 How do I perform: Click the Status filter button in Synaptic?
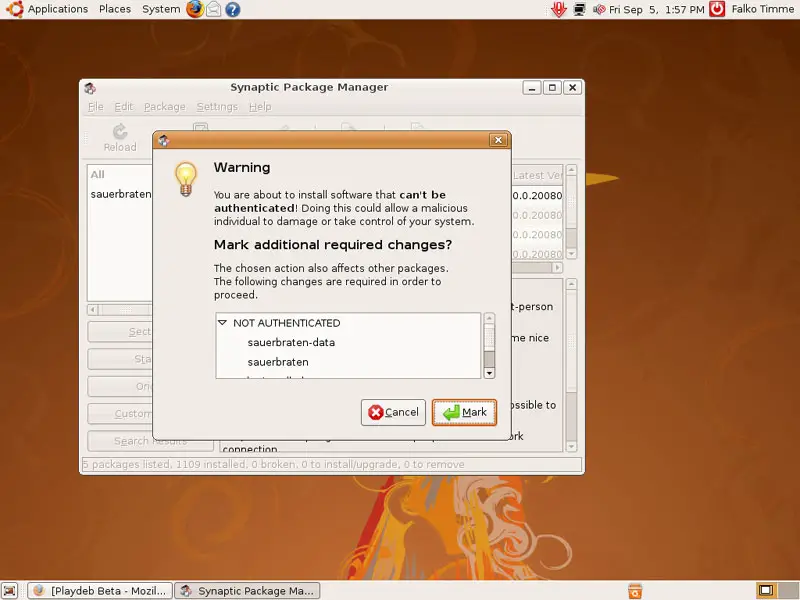point(120,359)
